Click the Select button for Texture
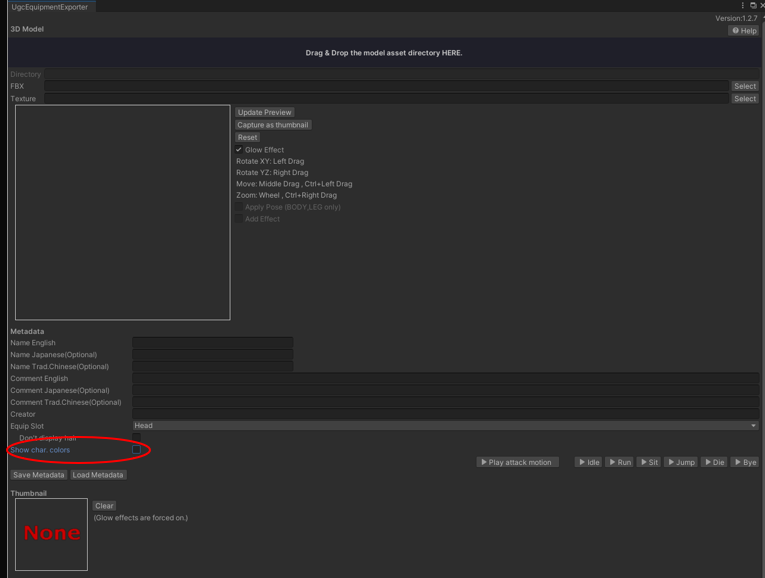 [x=744, y=99]
